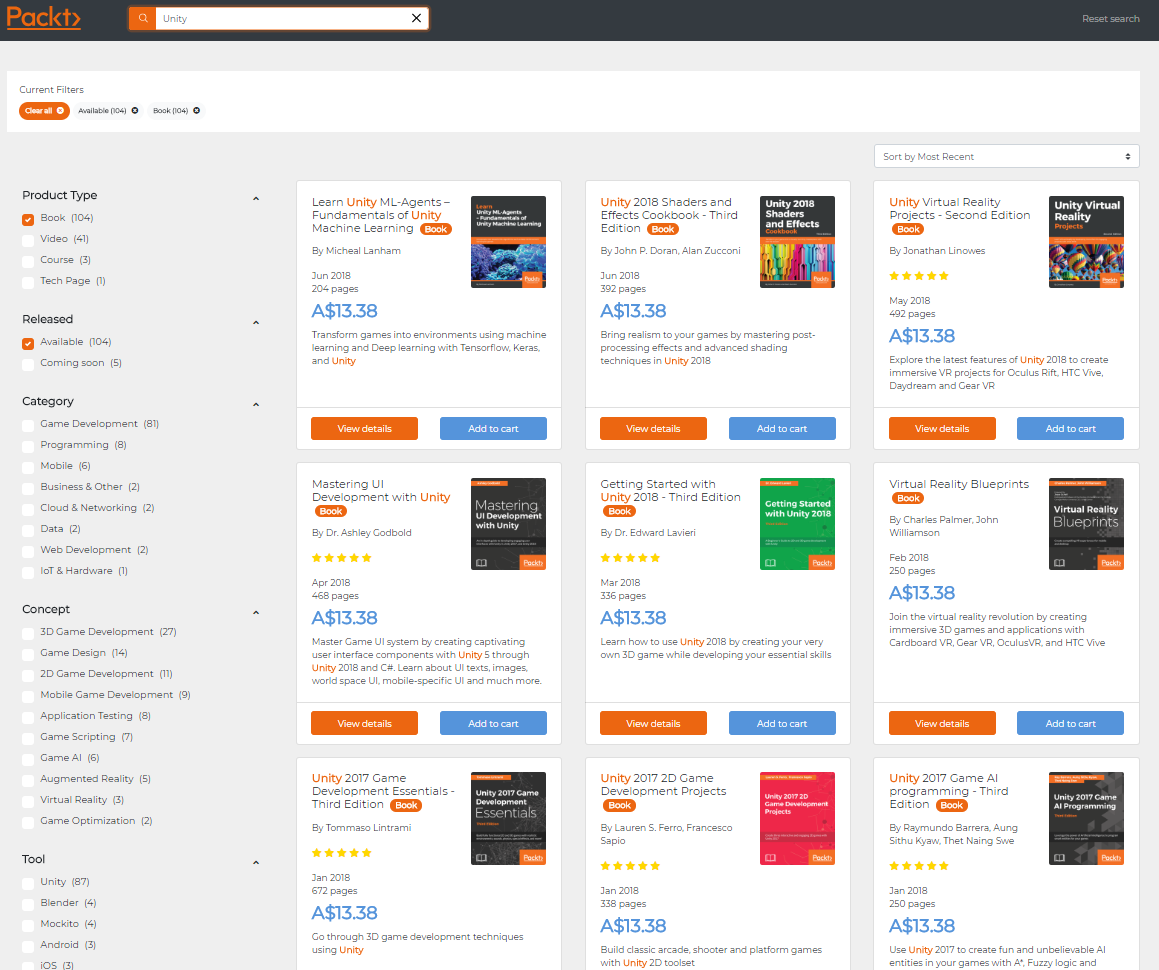Open Mastering UI Development cover image
Image resolution: width=1159 pixels, height=970 pixels.
(509, 523)
